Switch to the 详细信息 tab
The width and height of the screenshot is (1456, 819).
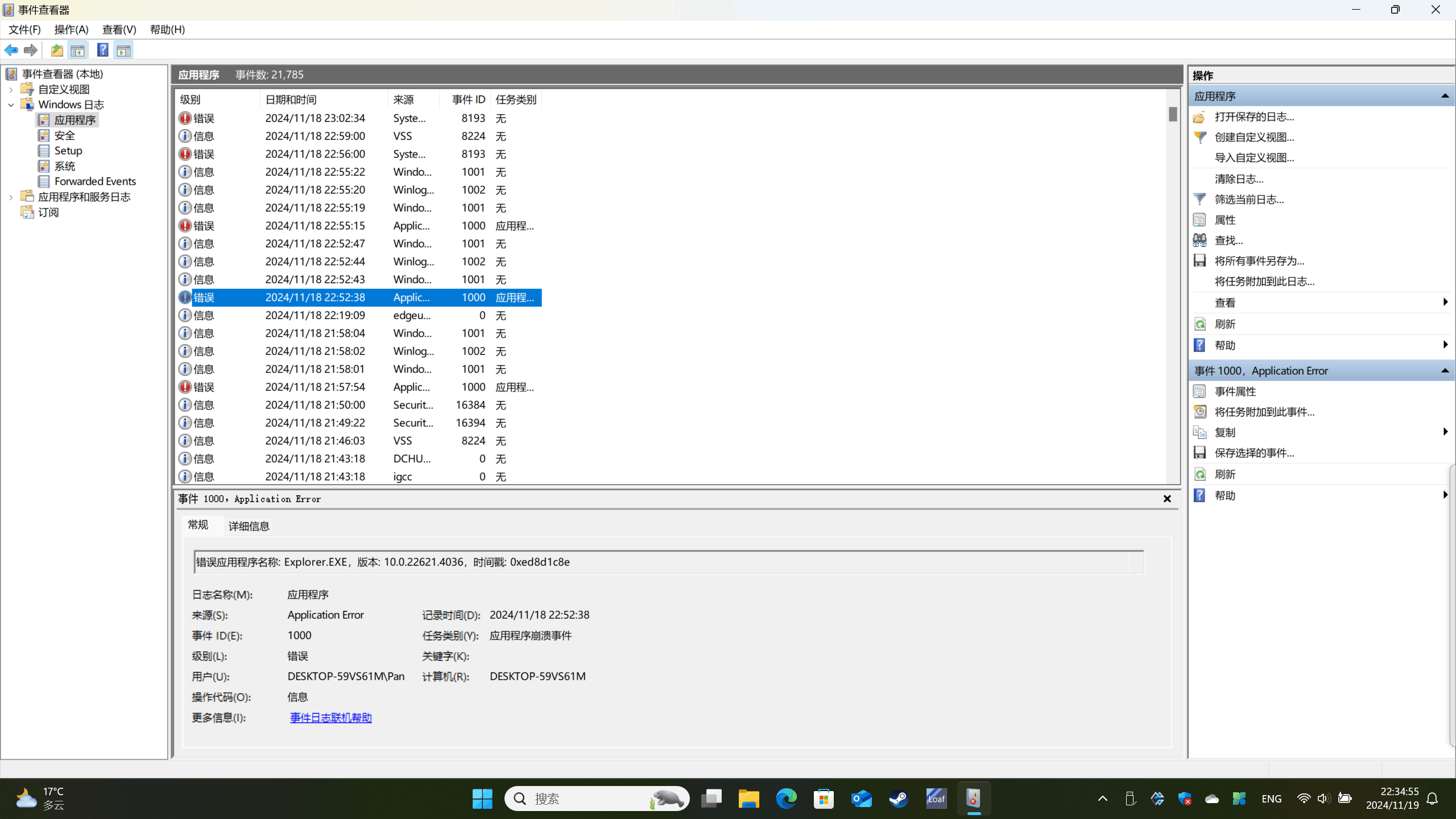click(x=249, y=526)
